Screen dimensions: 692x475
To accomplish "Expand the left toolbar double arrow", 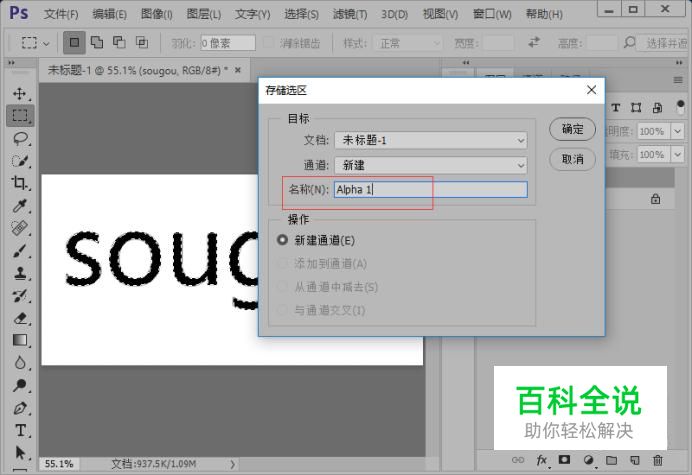I will [11, 63].
